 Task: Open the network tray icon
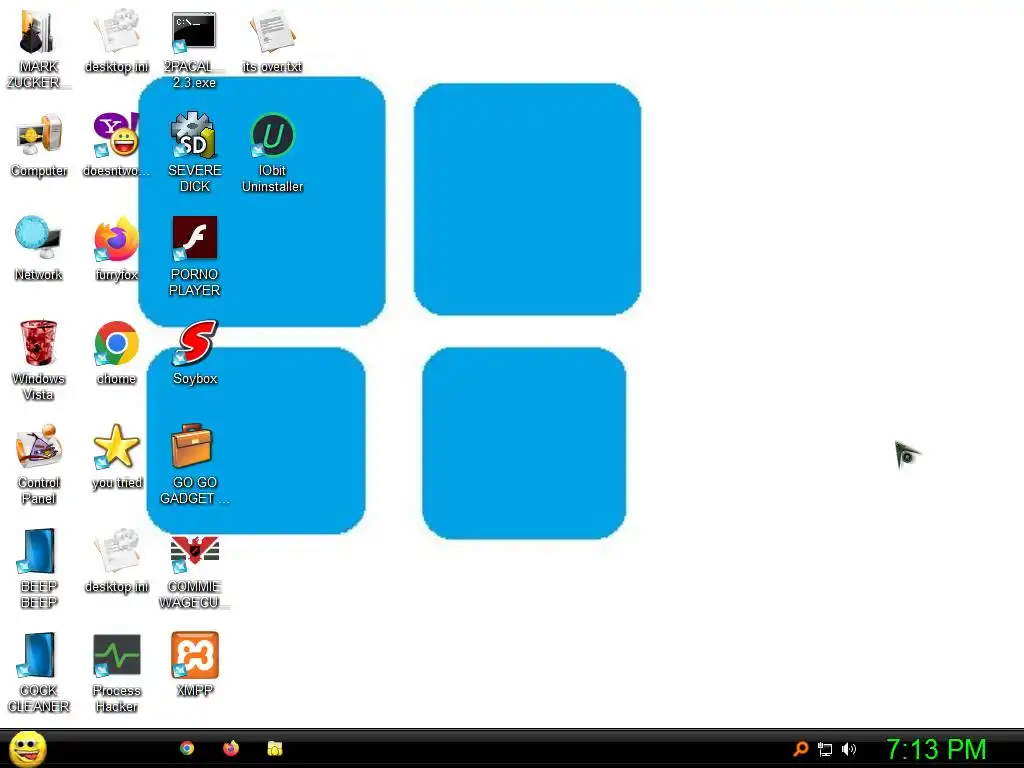tap(825, 750)
